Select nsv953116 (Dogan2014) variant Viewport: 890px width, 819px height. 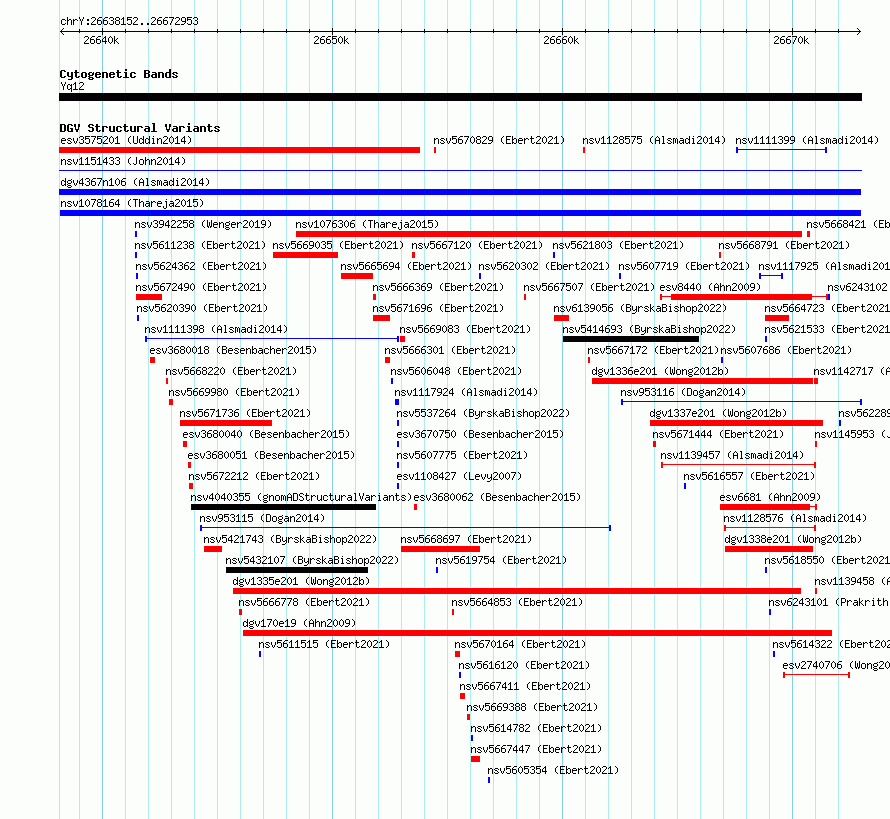(683, 392)
